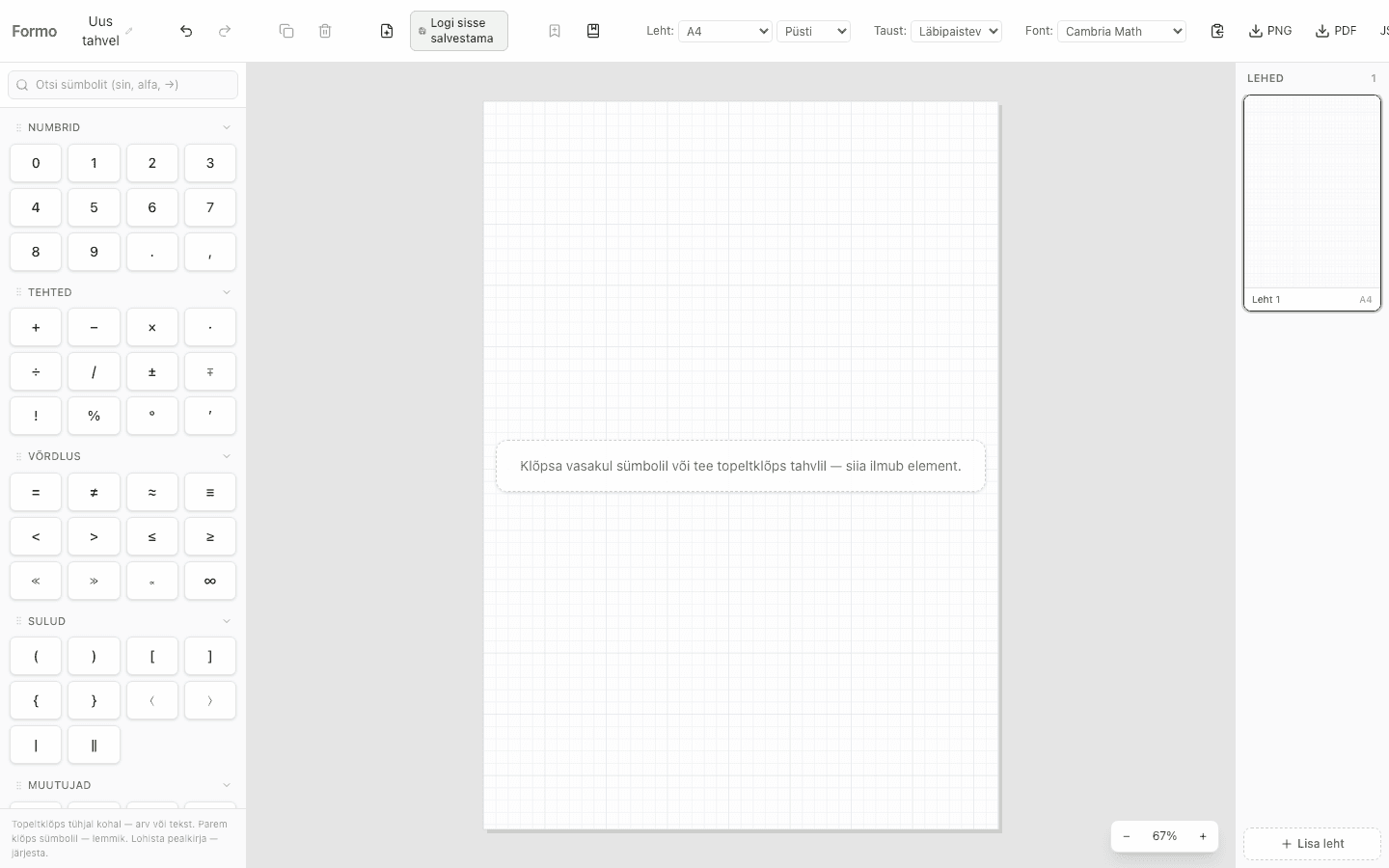
Task: Insert the double vertical bar ‖
Action: click(x=94, y=745)
